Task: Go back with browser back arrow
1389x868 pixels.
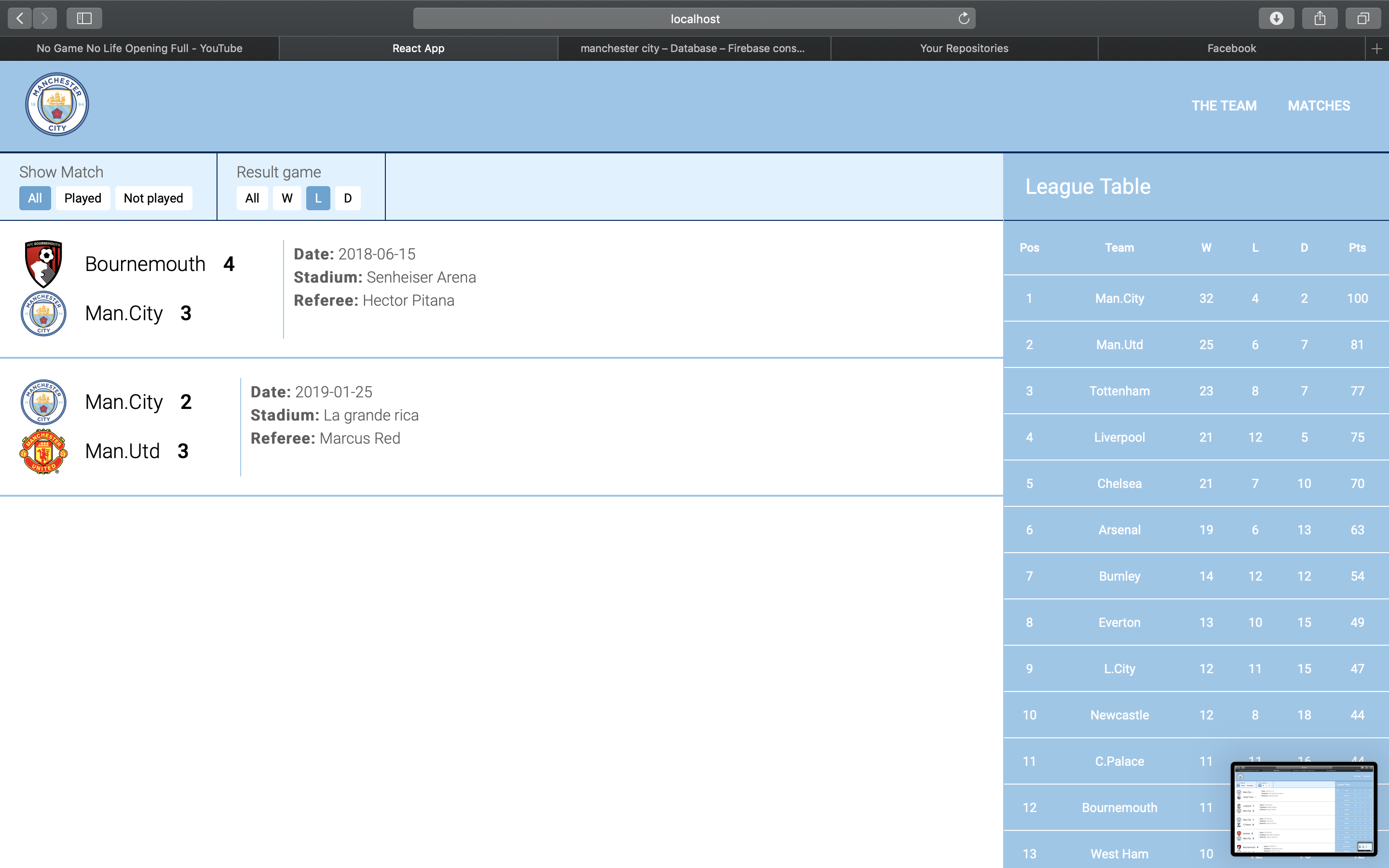Action: pos(19,18)
